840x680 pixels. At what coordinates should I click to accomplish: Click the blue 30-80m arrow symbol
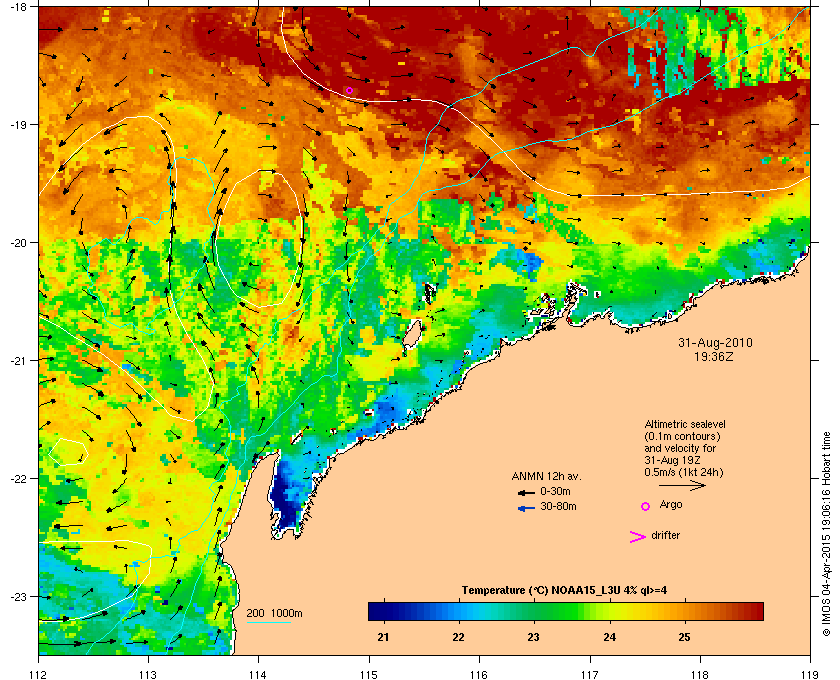(526, 508)
